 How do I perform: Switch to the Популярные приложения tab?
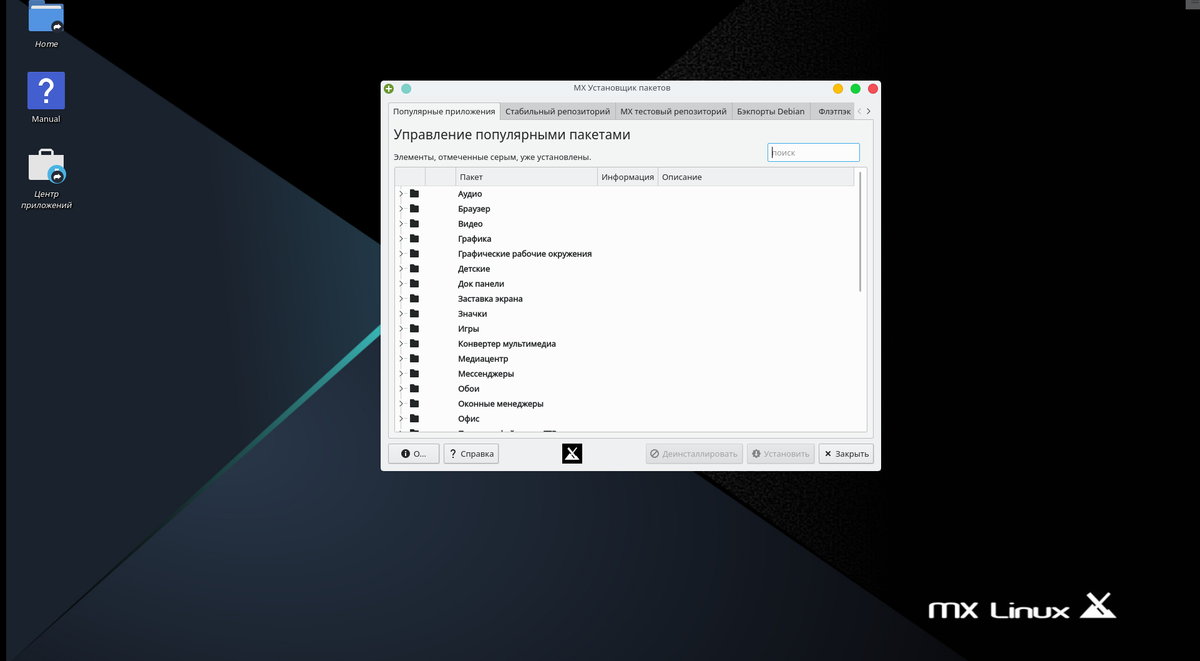(444, 112)
